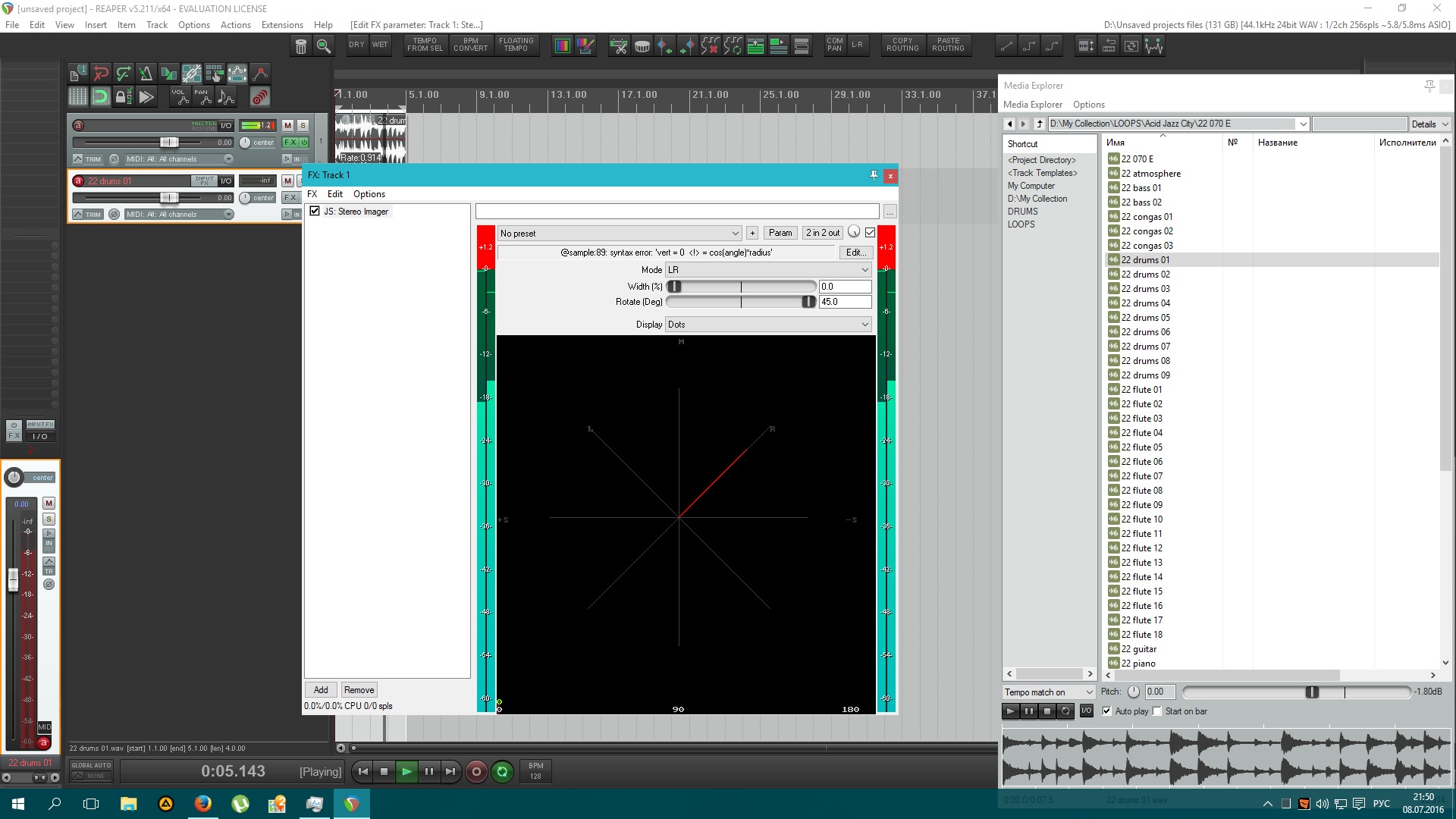Enable Start on bar checkbox
Viewport: 1456px width, 819px height.
[1157, 711]
